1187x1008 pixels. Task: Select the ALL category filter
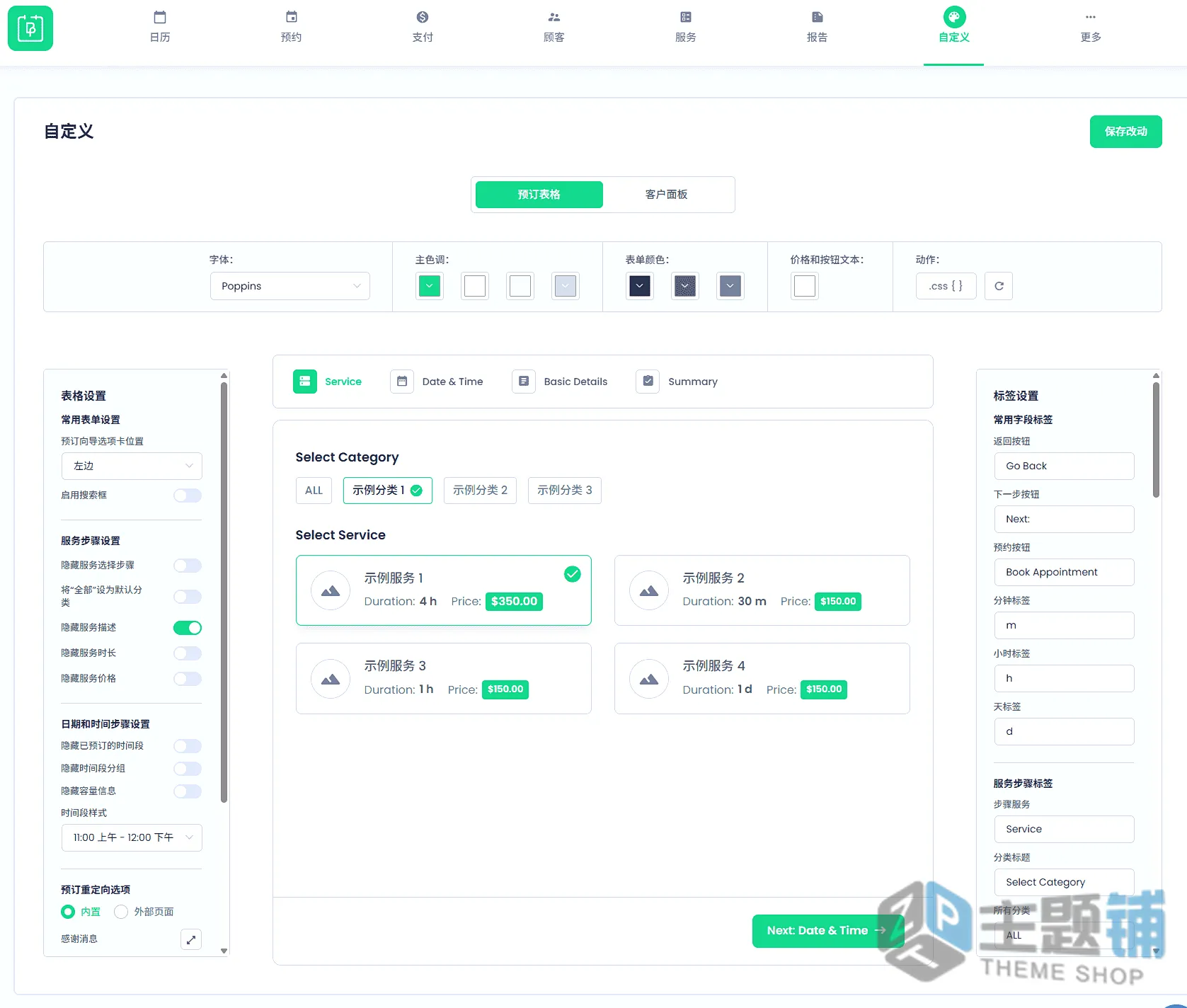tap(314, 491)
